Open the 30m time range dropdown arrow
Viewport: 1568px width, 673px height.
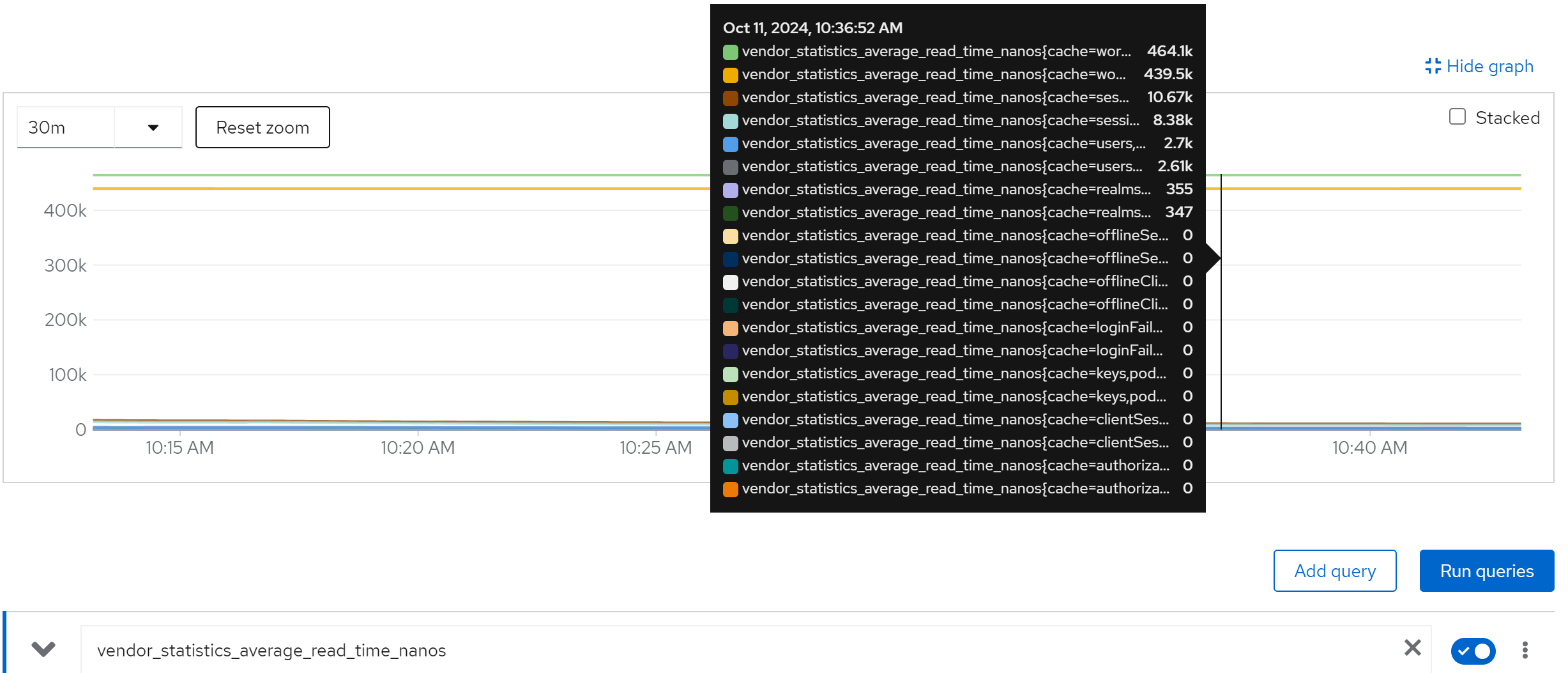click(x=153, y=128)
